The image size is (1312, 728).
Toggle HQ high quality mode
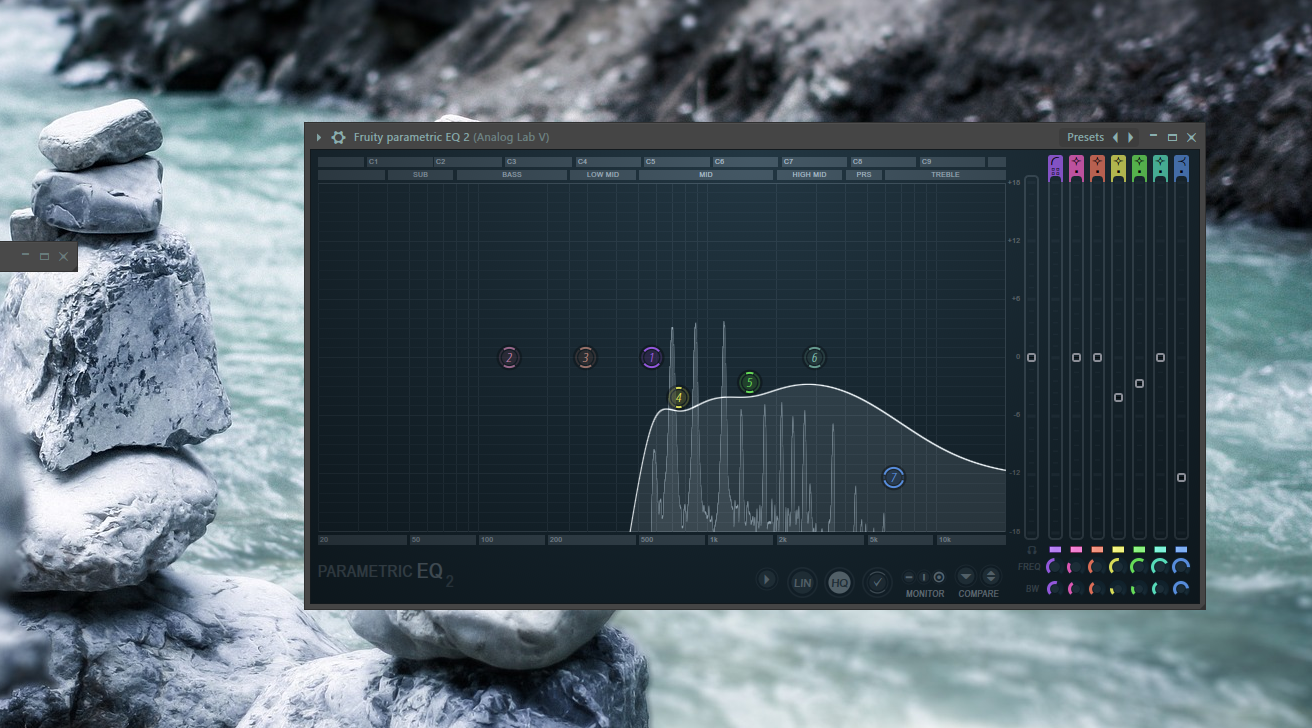point(840,582)
